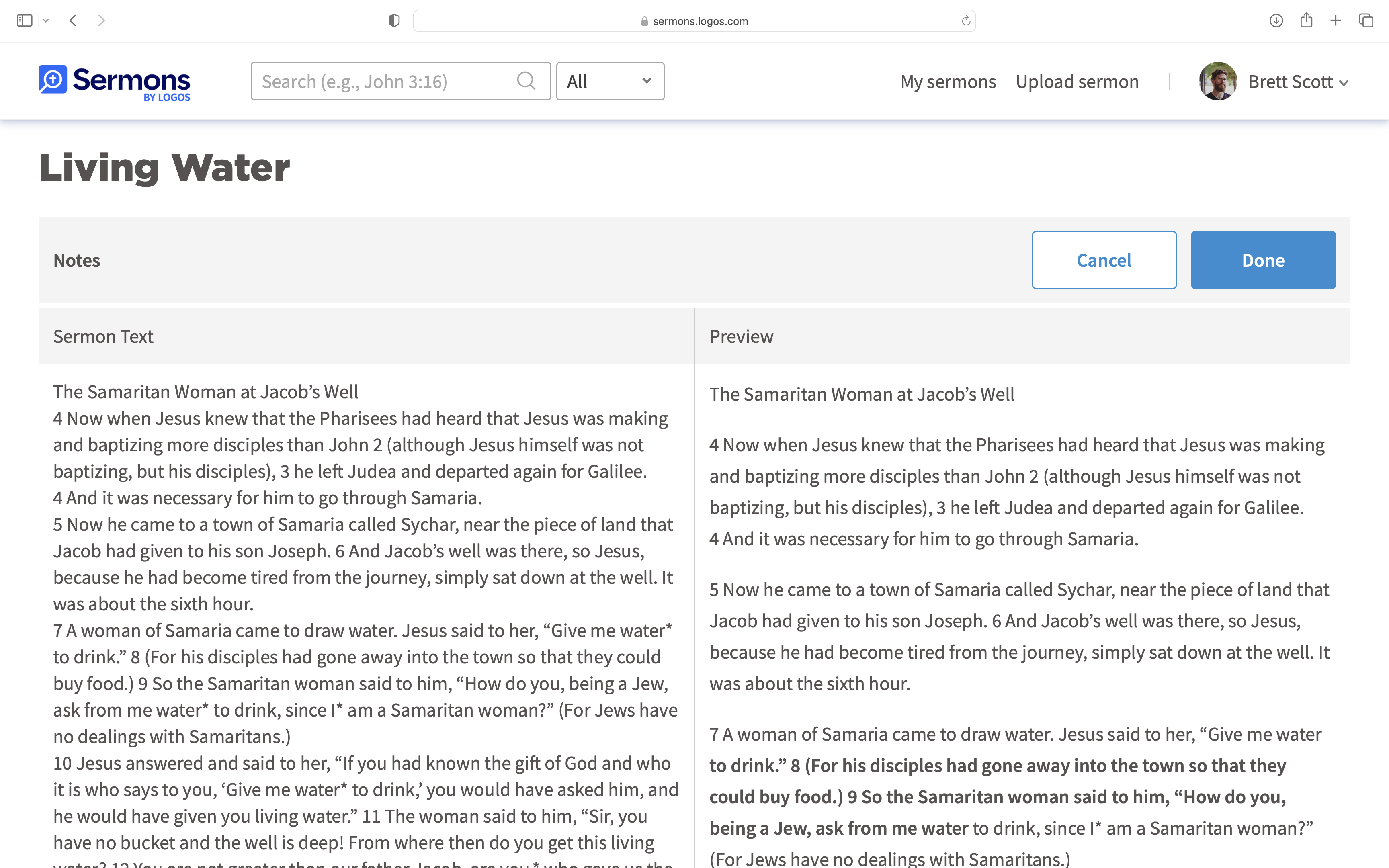
Task: Go back with the browser back arrow
Action: click(73, 20)
